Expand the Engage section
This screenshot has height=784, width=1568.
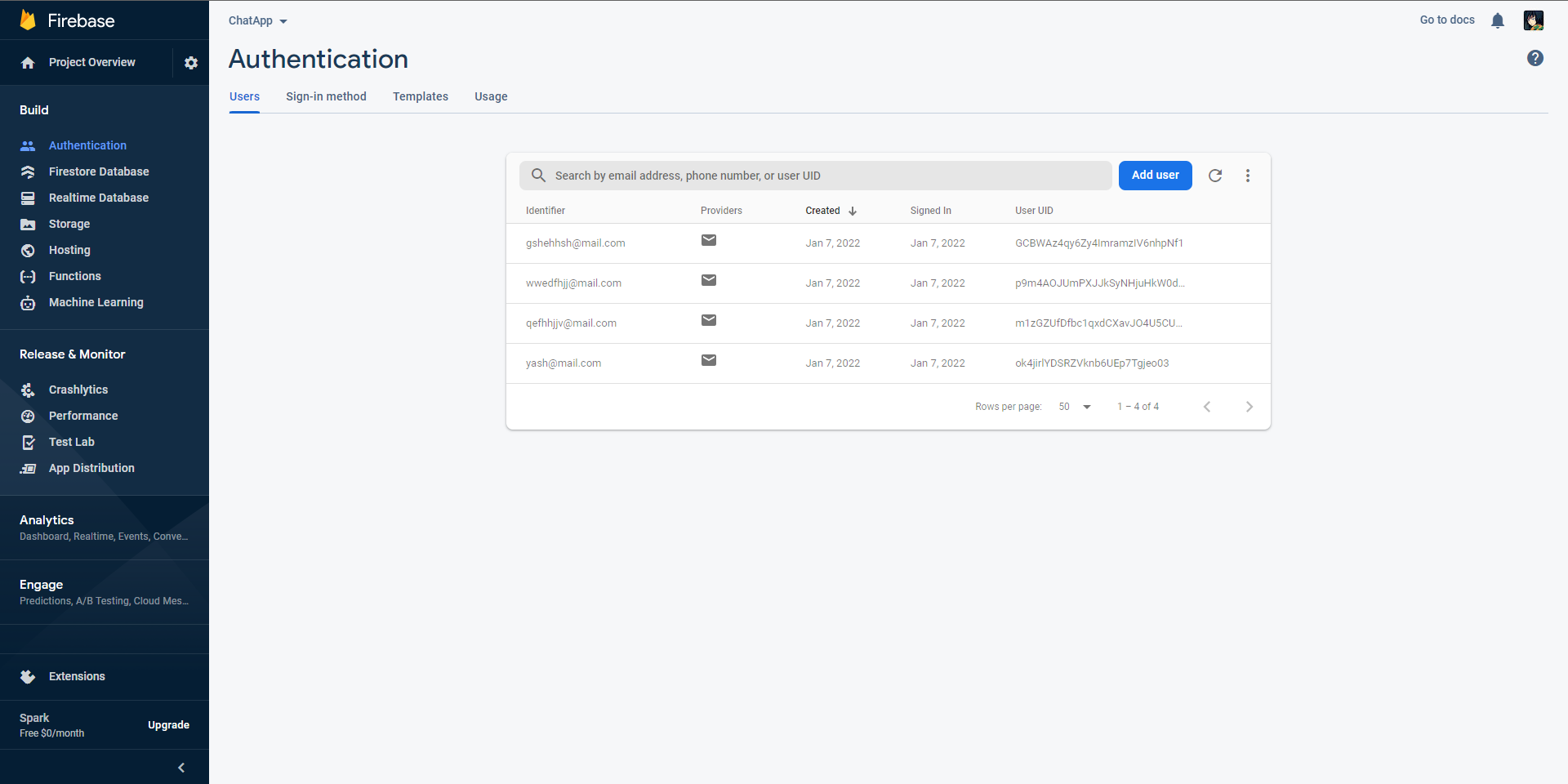click(x=105, y=592)
